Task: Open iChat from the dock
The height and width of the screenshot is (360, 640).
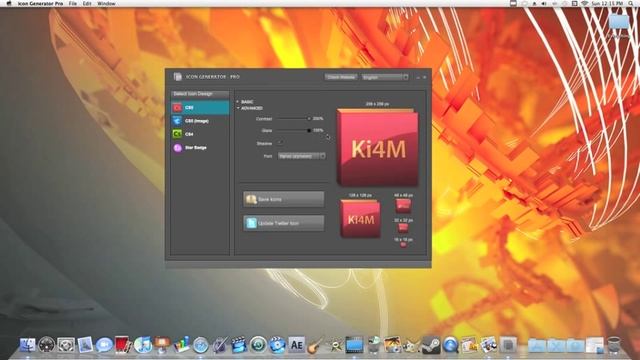Action: (104, 345)
